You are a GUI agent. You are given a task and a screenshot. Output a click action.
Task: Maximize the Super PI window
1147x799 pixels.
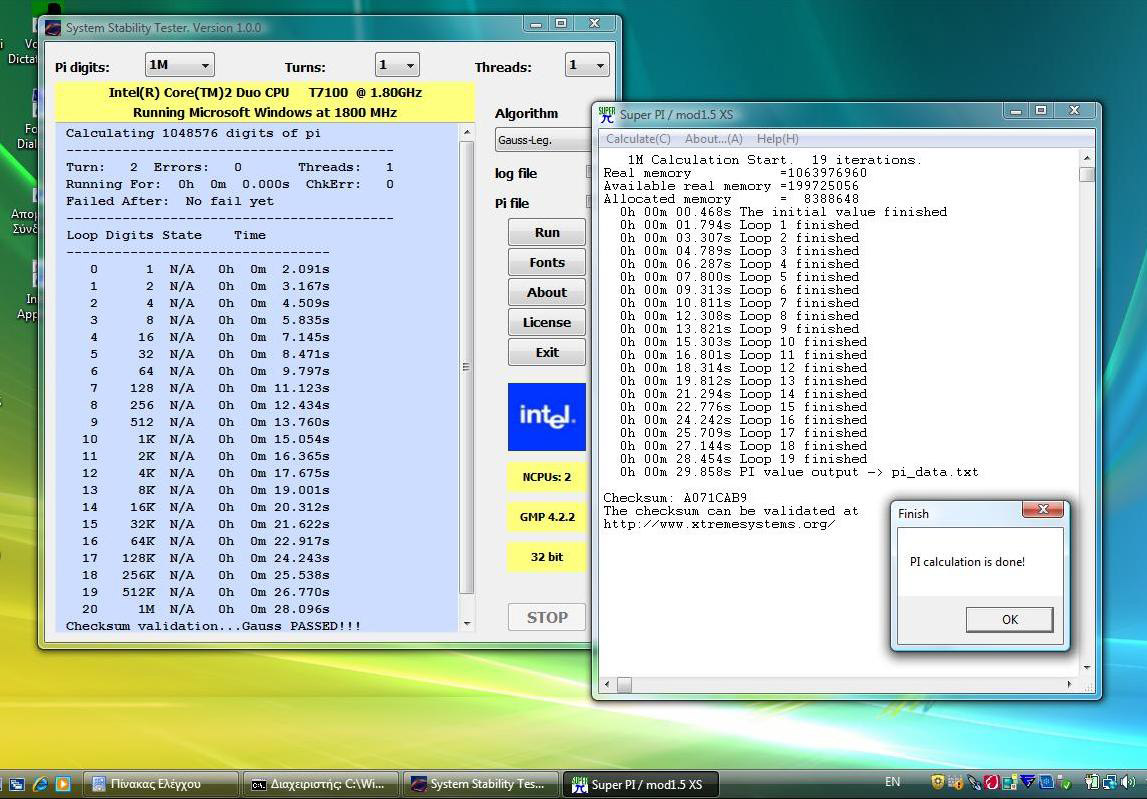click(1041, 110)
